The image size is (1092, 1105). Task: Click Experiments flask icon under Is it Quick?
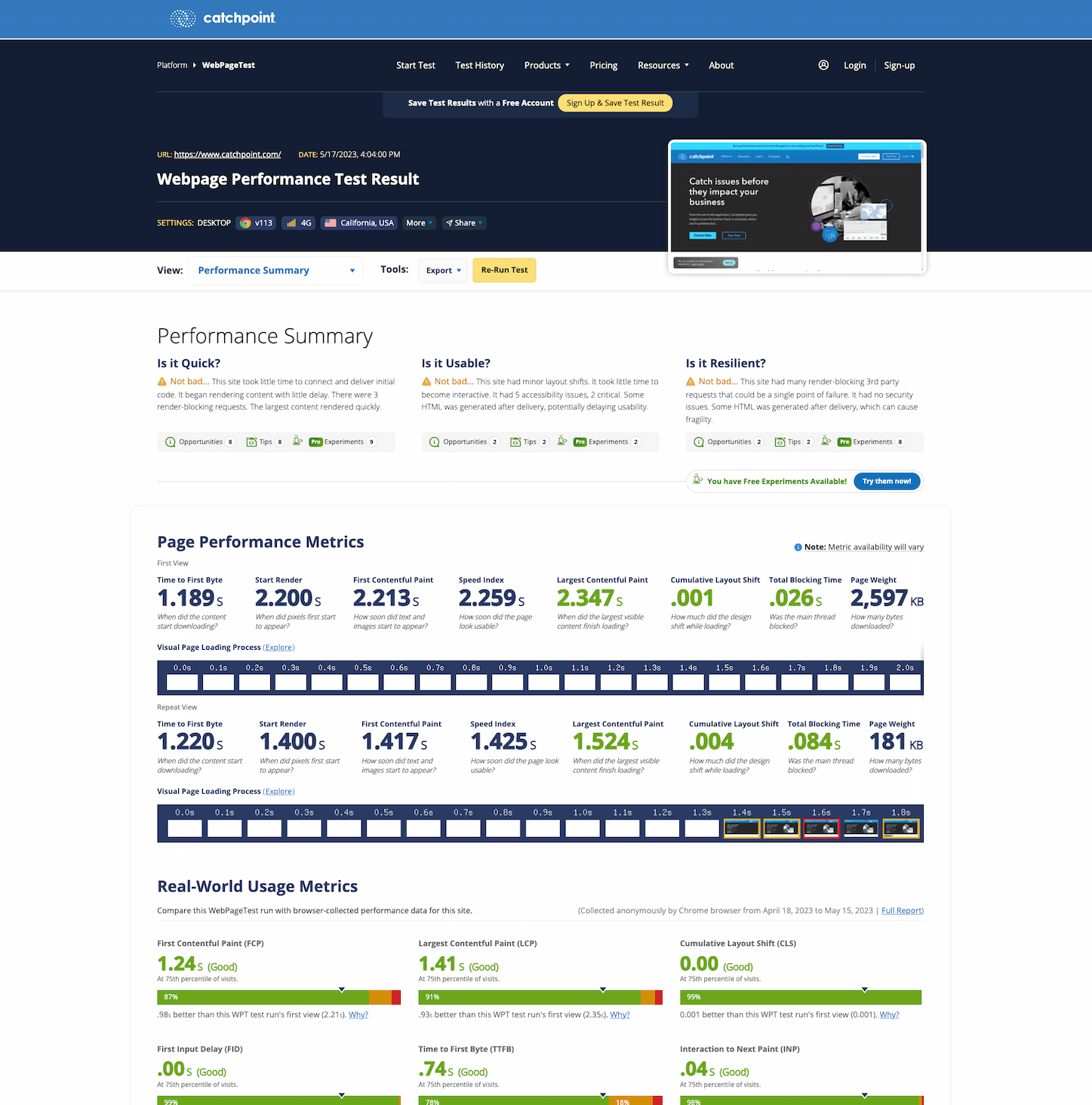[297, 441]
